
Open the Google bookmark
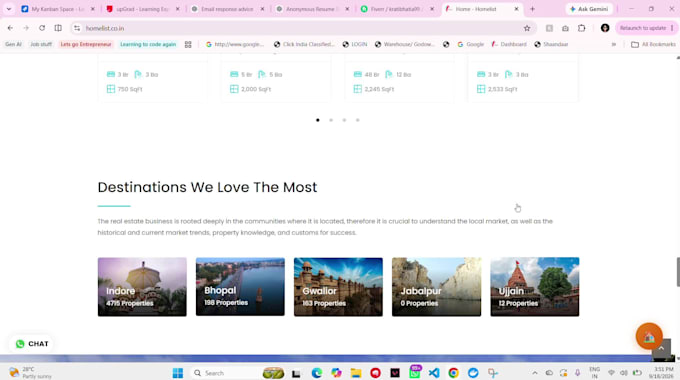tap(471, 44)
